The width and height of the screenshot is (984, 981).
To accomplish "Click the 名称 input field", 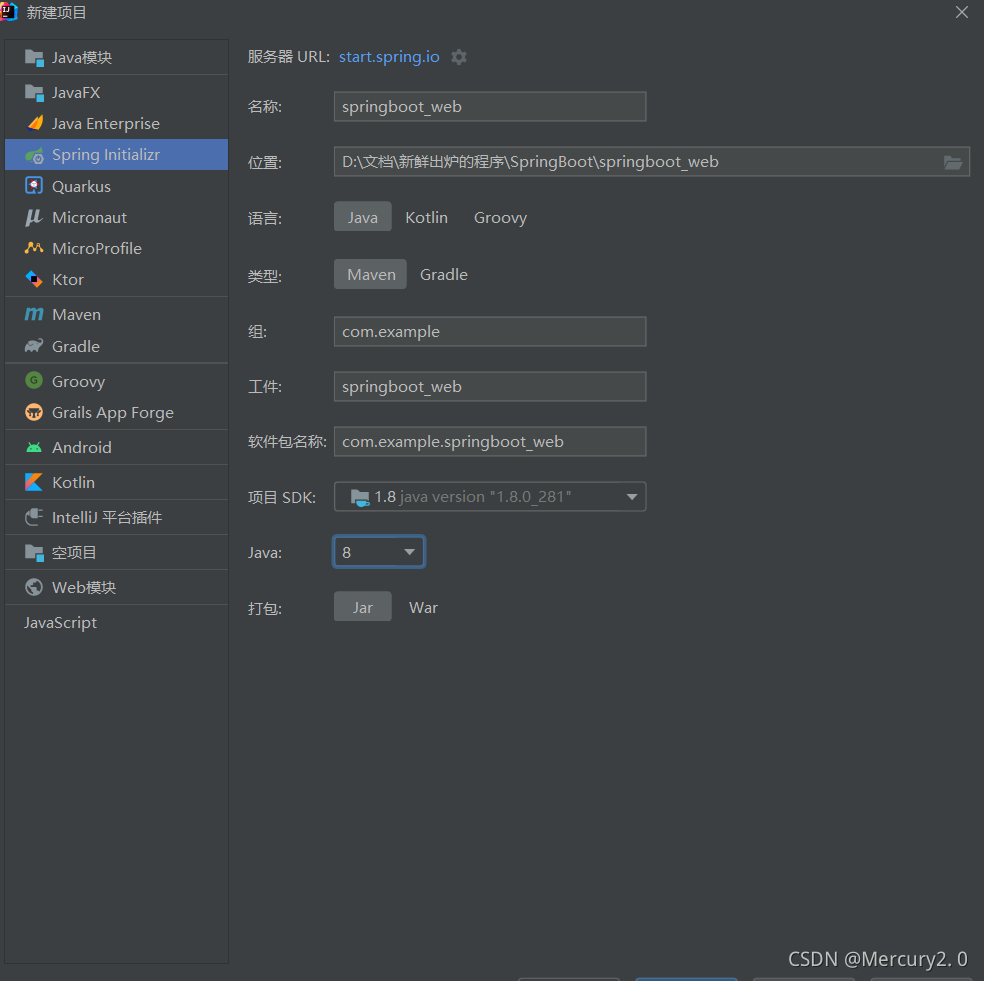I will [490, 107].
